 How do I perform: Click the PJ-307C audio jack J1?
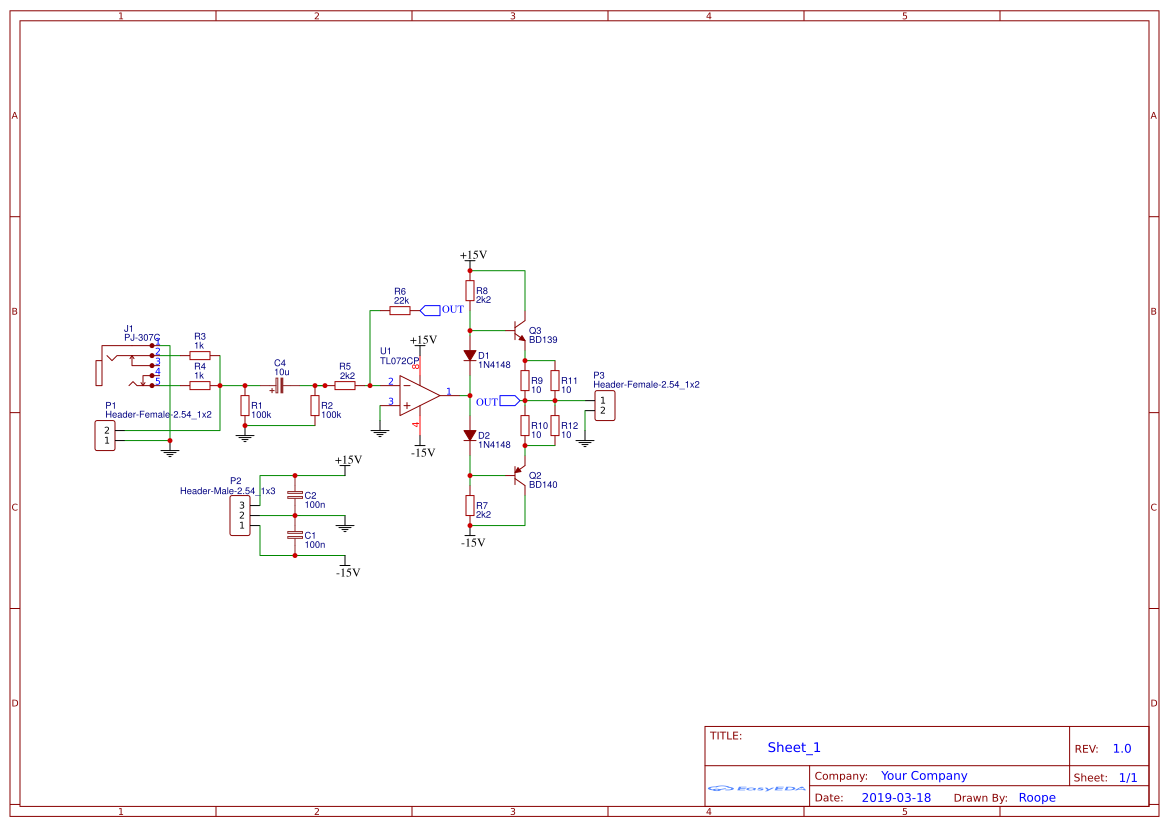click(127, 365)
